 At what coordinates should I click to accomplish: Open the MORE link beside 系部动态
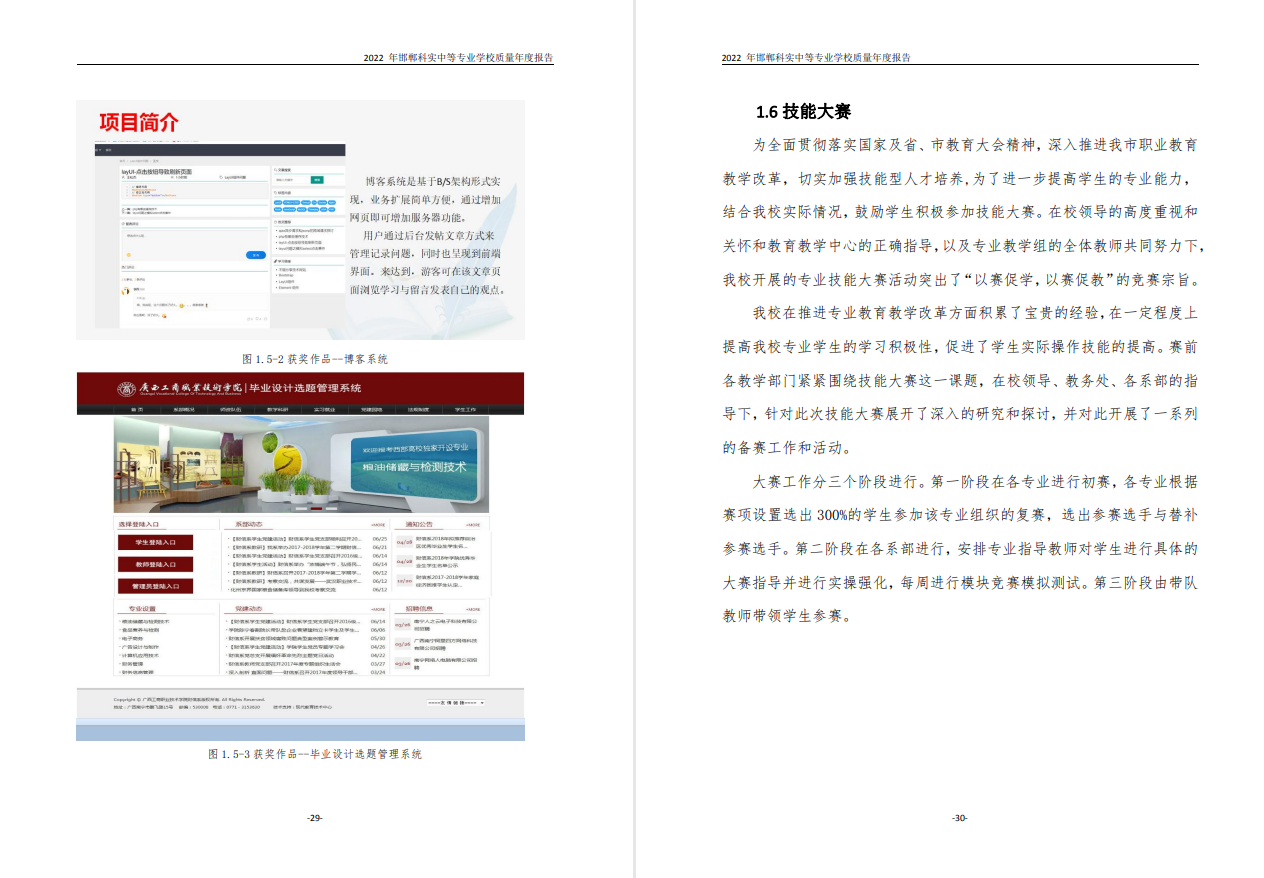click(378, 524)
